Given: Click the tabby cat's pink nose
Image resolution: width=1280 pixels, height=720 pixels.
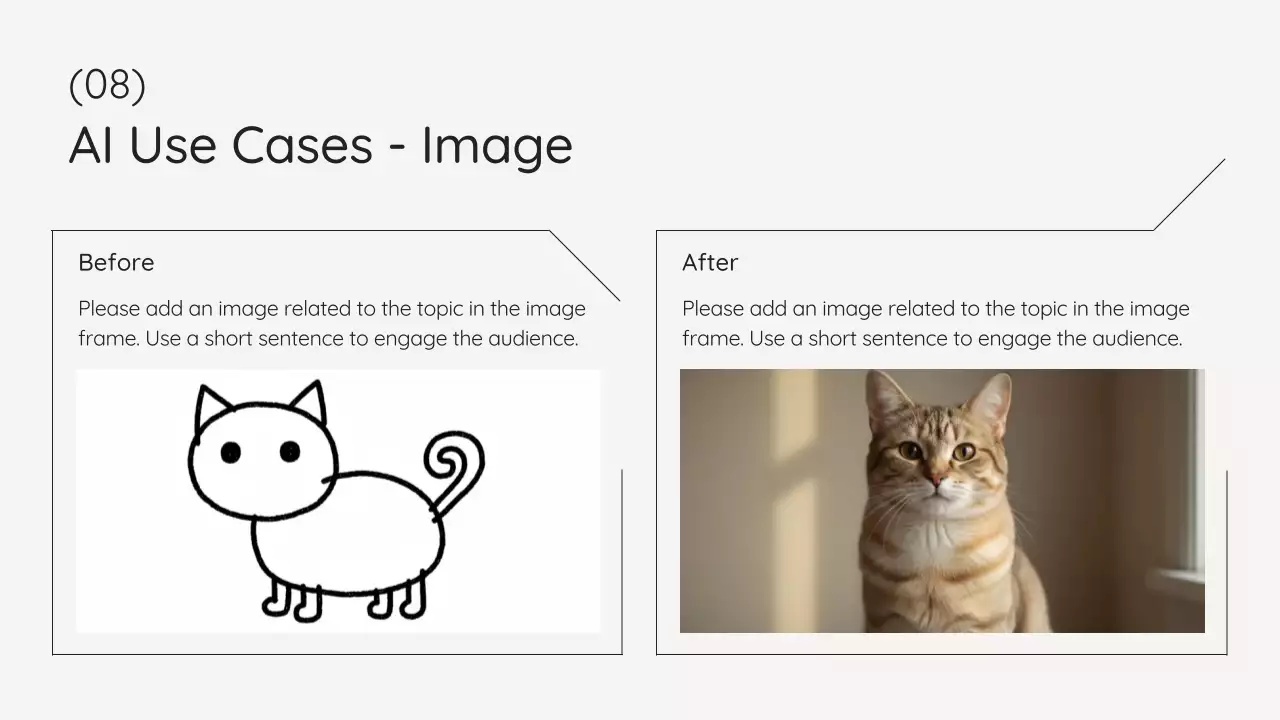Looking at the screenshot, I should 935,481.
